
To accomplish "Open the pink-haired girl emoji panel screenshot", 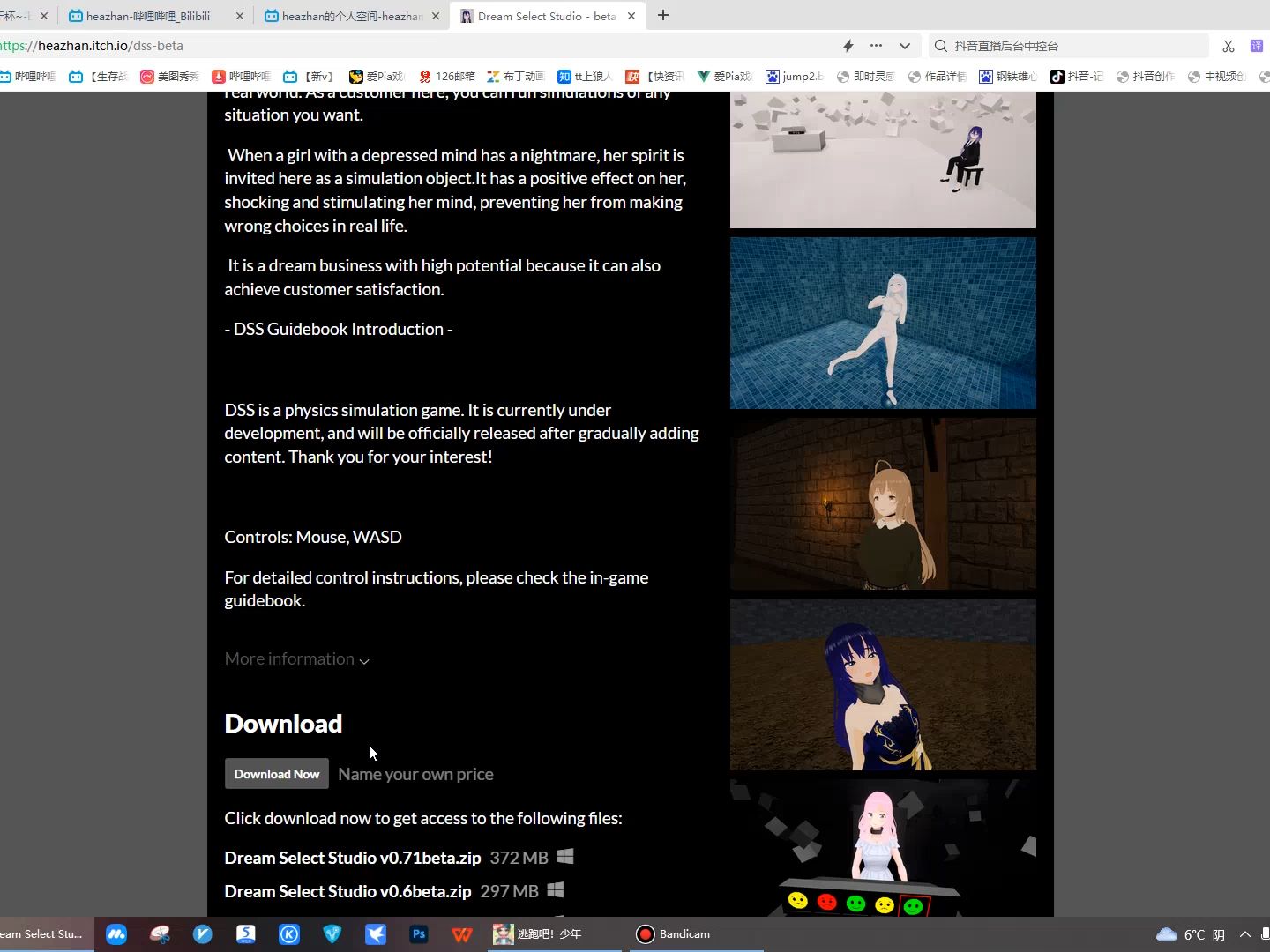I will tap(883, 848).
